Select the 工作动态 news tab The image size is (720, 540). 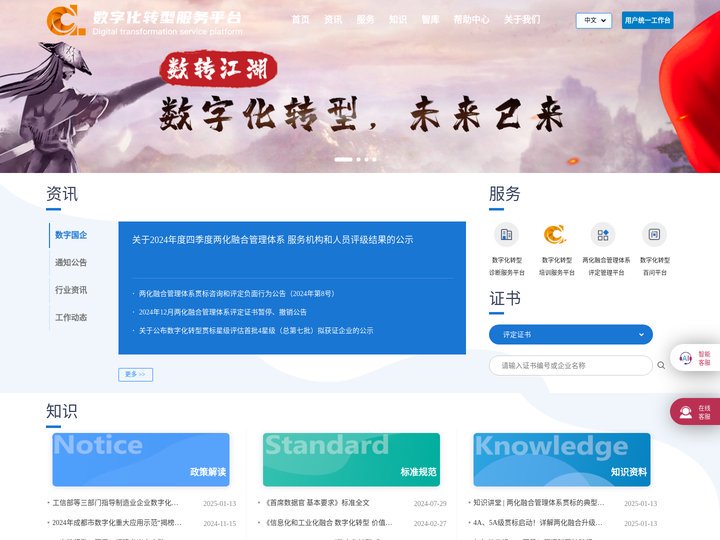click(x=71, y=317)
